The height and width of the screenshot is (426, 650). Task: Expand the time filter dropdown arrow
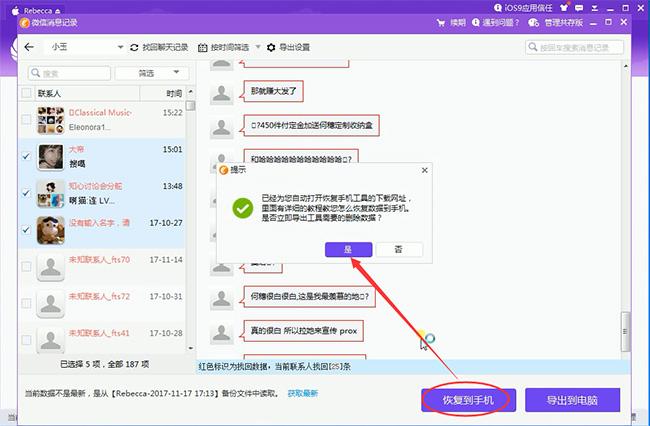click(x=258, y=47)
